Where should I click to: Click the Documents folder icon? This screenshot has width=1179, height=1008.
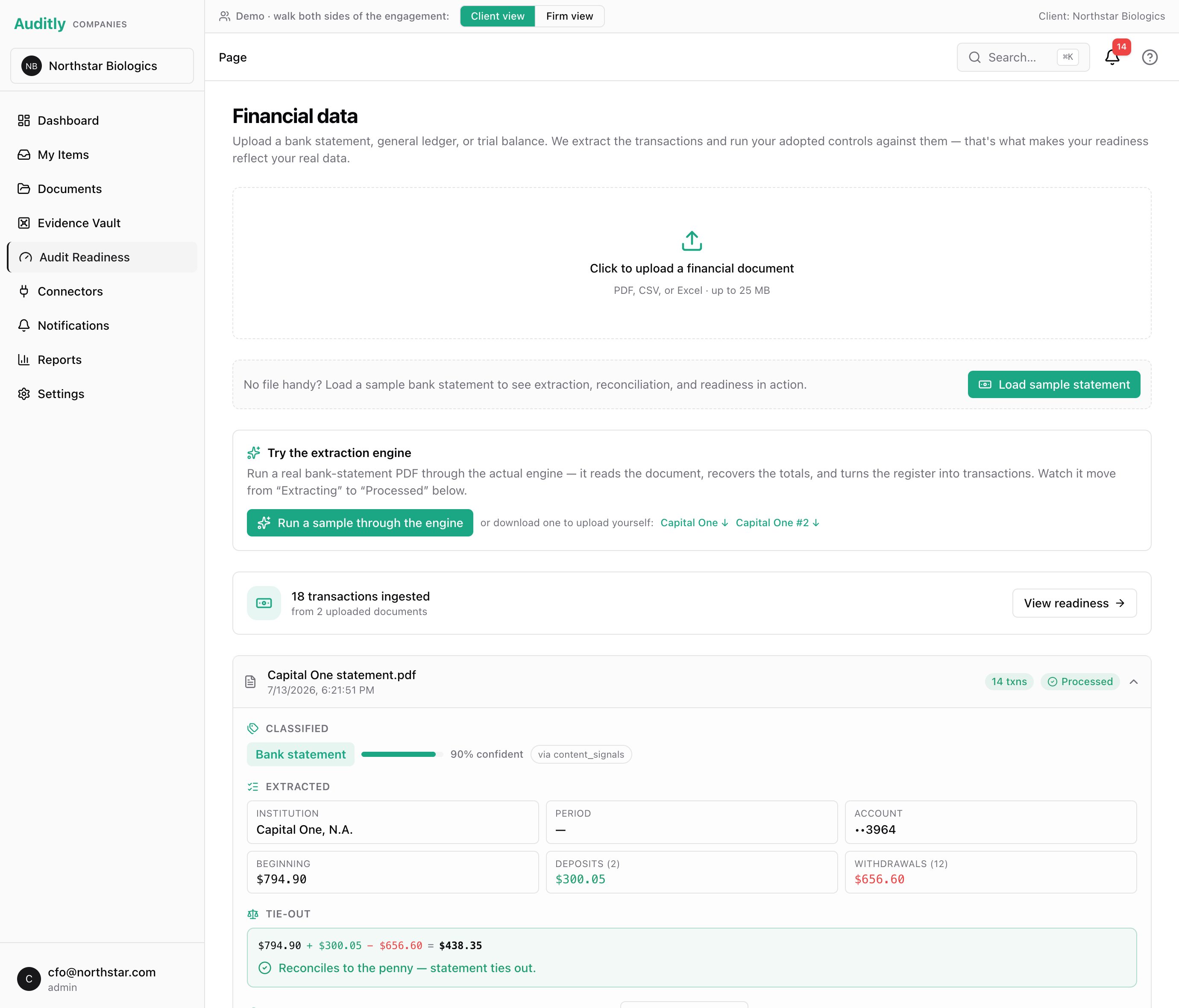[24, 189]
